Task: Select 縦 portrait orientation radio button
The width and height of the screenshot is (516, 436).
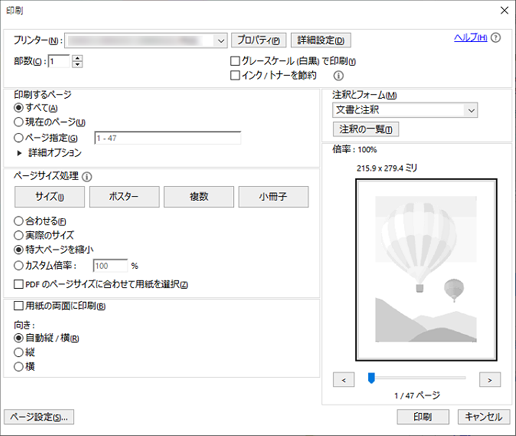Action: (19, 352)
